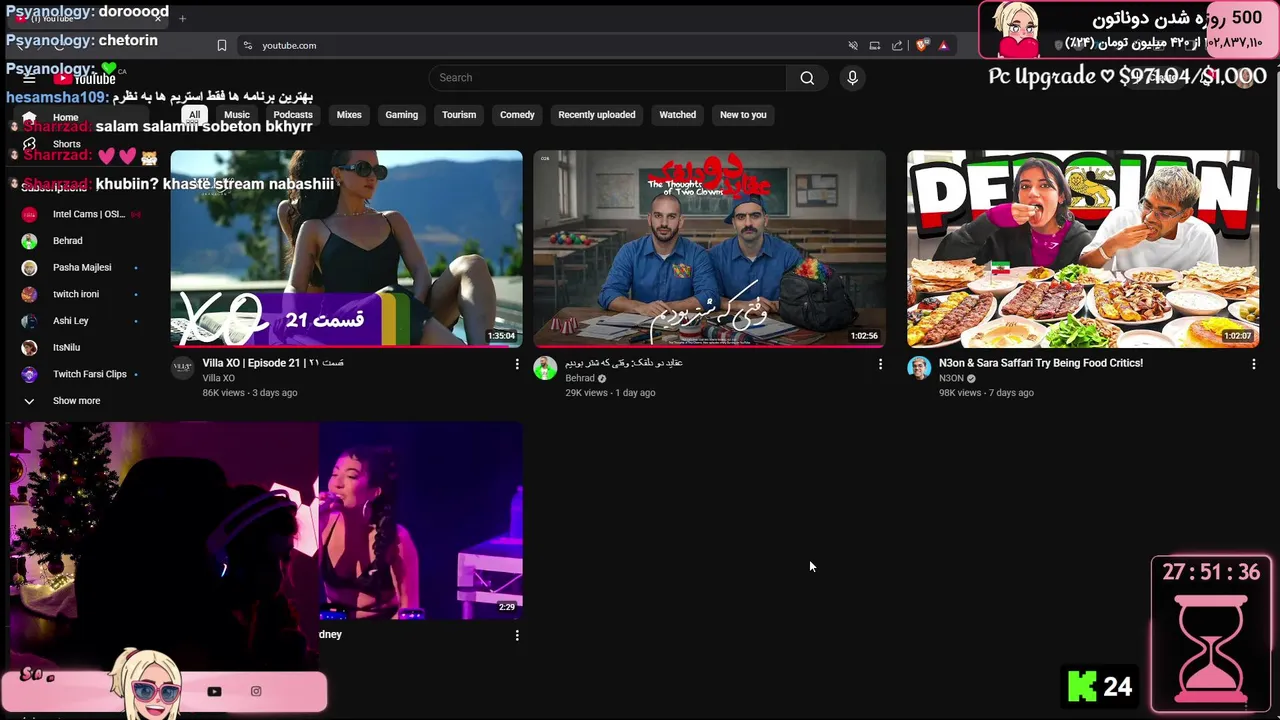This screenshot has height=720, width=1280.
Task: Select the New to you chip
Action: click(x=743, y=115)
